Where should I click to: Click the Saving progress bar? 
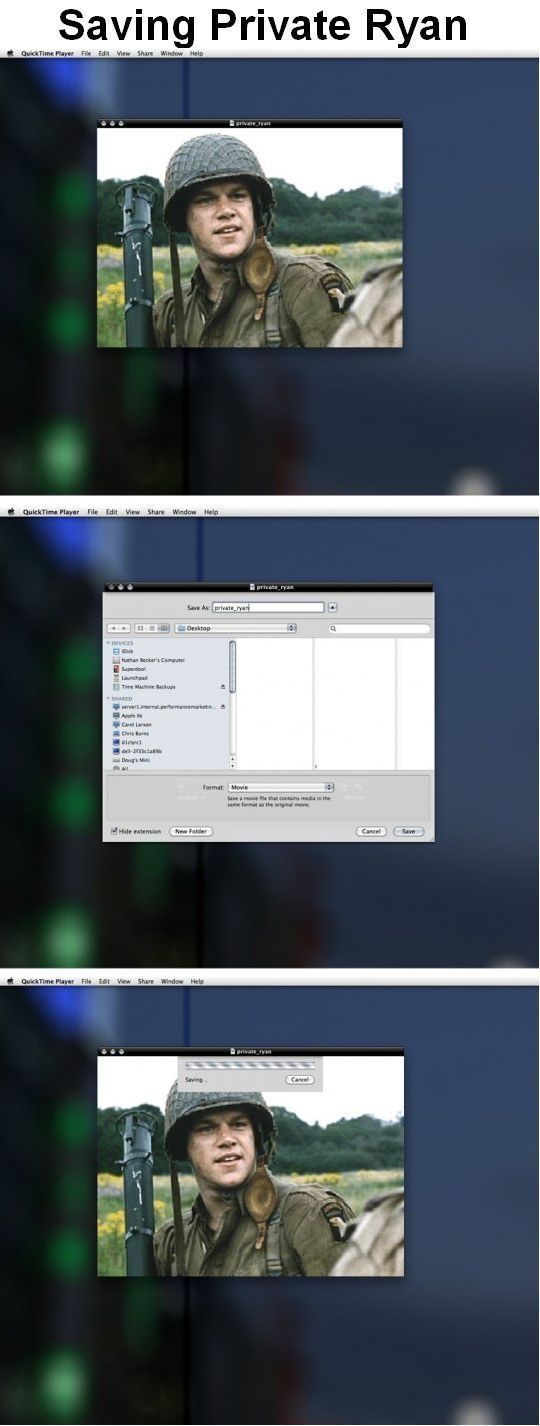(x=250, y=1066)
